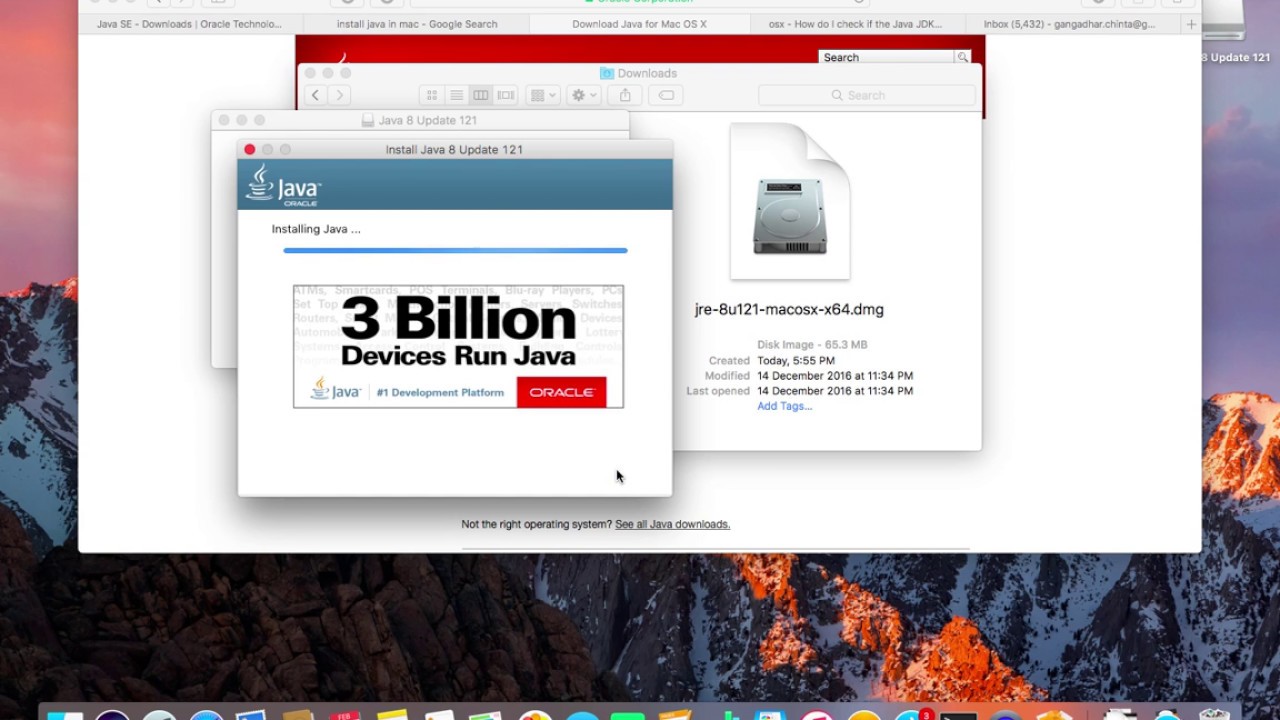1280x720 pixels.
Task: Click the jre-8u121-macosx-x64.dmg file name
Action: 789,309
